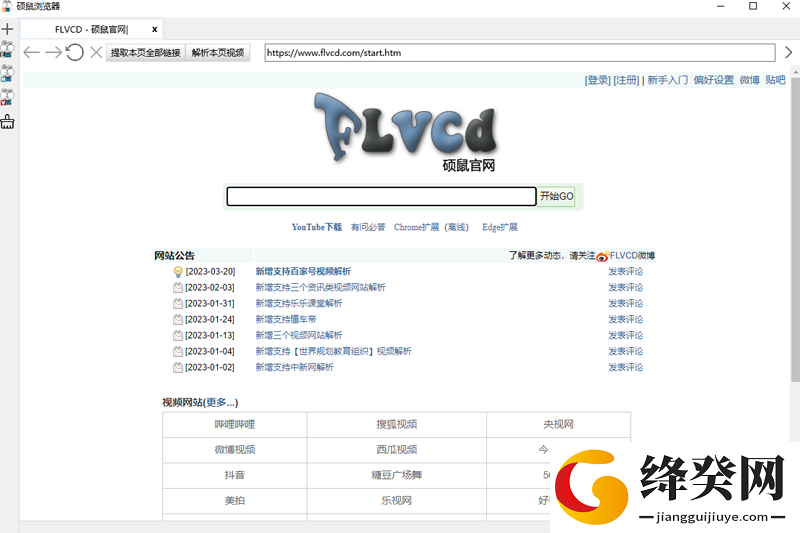This screenshot has width=800, height=533.
Task: Open the 搜狐视频 site cell
Action: tap(396, 424)
